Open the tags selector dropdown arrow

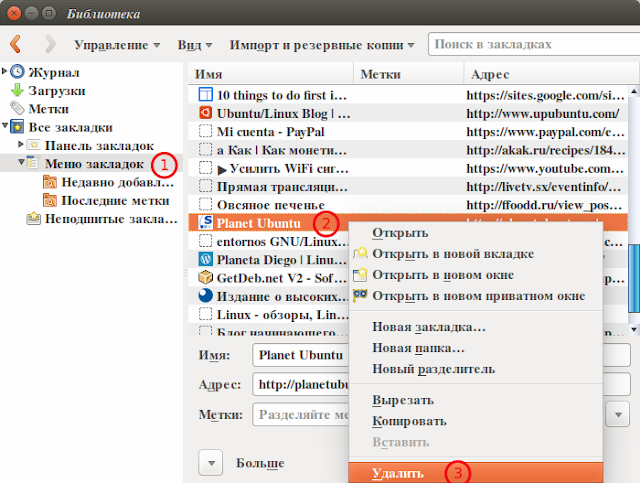618,414
